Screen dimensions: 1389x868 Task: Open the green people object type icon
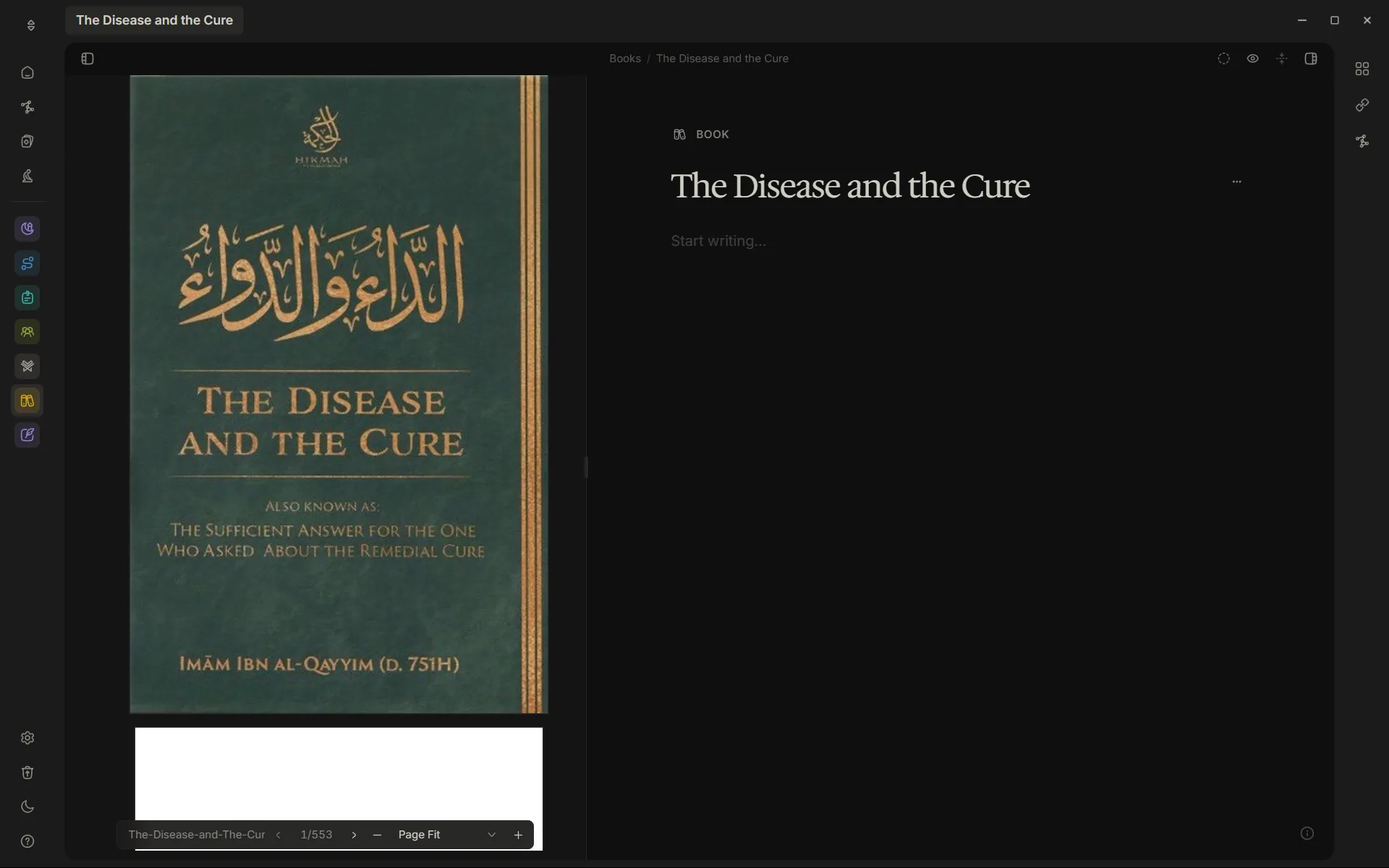(x=27, y=332)
